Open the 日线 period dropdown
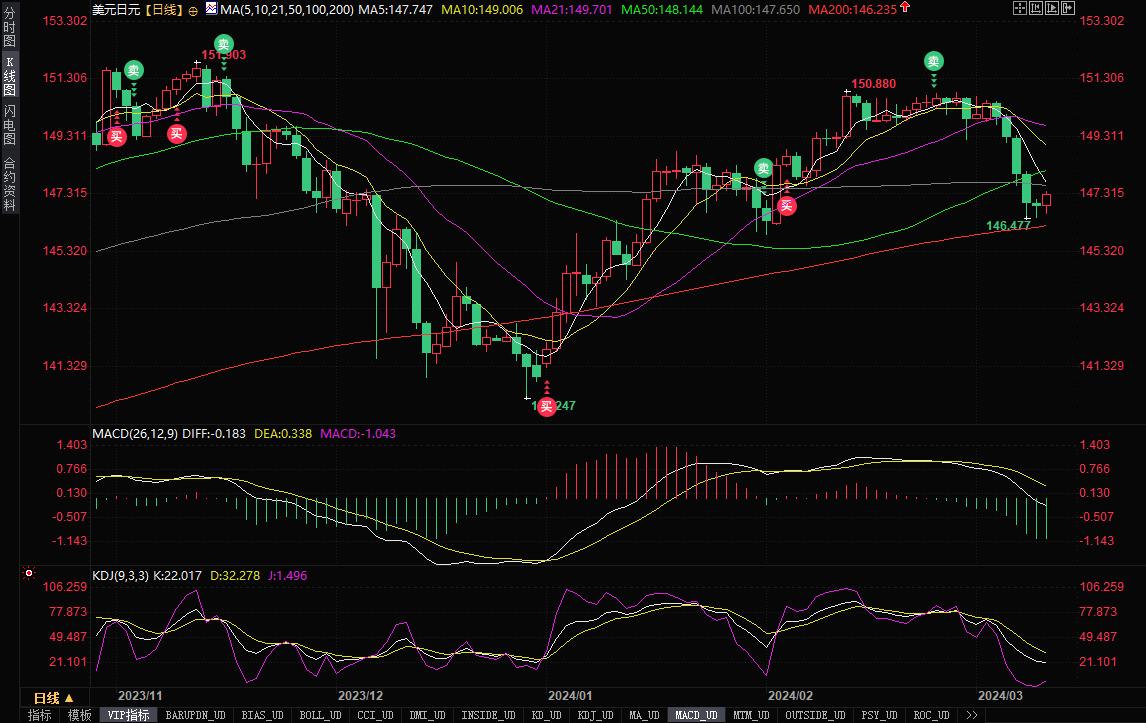 (x=54, y=698)
